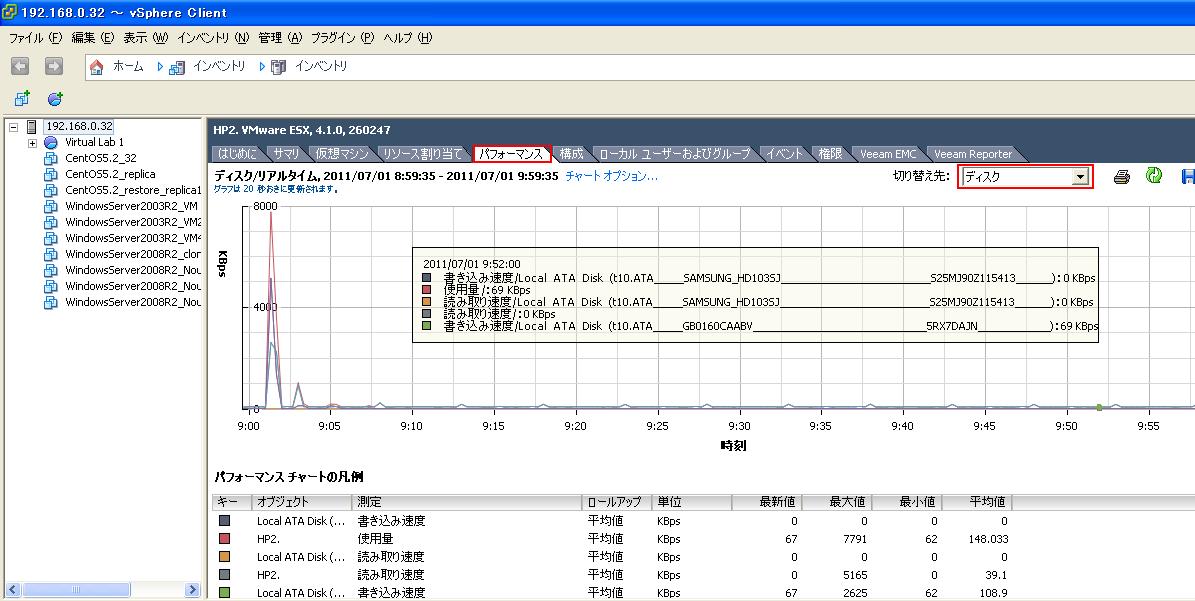Open the プラグイン(P) menu
The image size is (1195, 601).
click(342, 37)
